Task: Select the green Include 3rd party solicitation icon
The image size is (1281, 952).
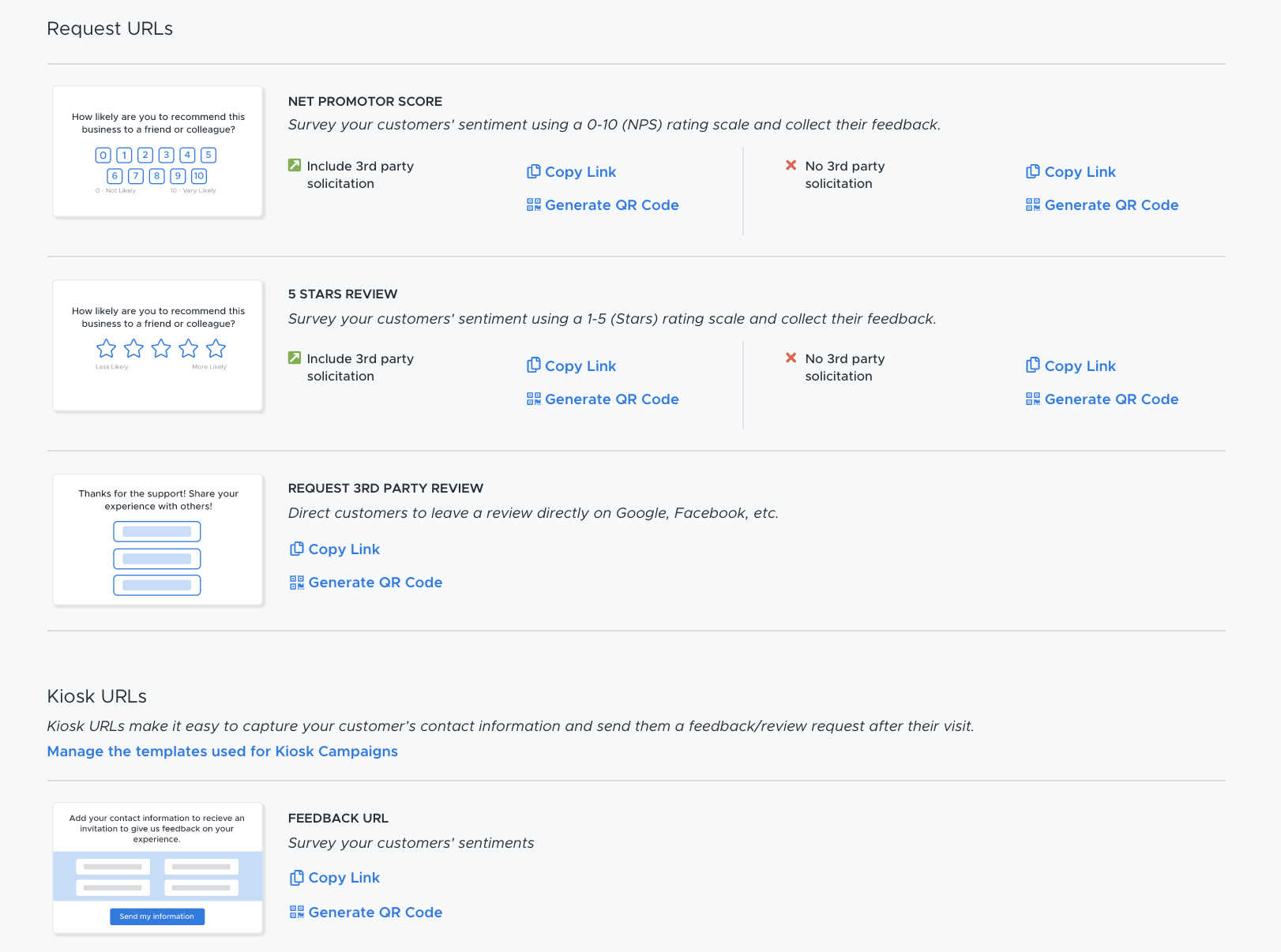Action: click(293, 166)
